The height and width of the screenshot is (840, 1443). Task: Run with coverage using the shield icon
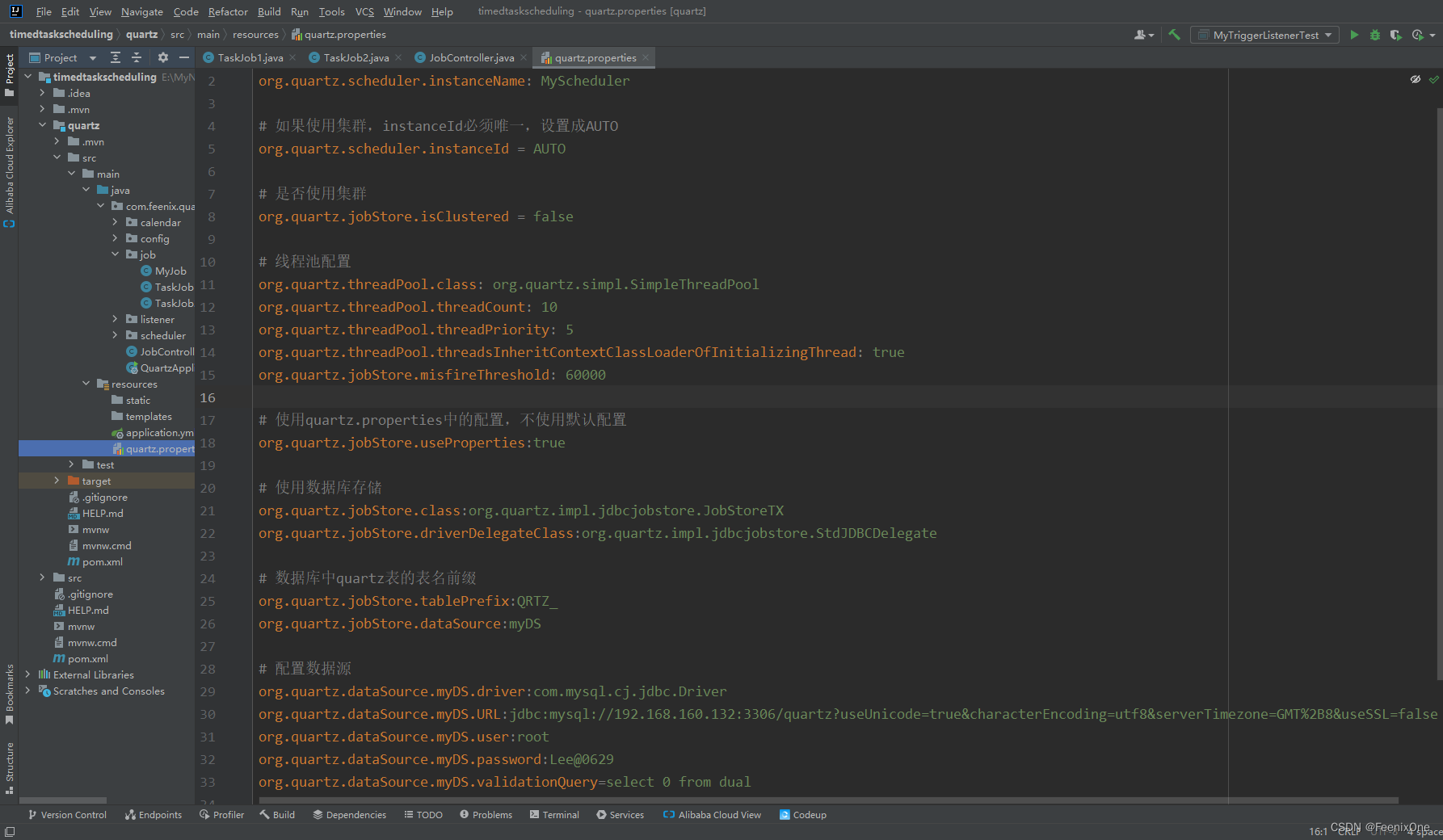pyautogui.click(x=1395, y=35)
